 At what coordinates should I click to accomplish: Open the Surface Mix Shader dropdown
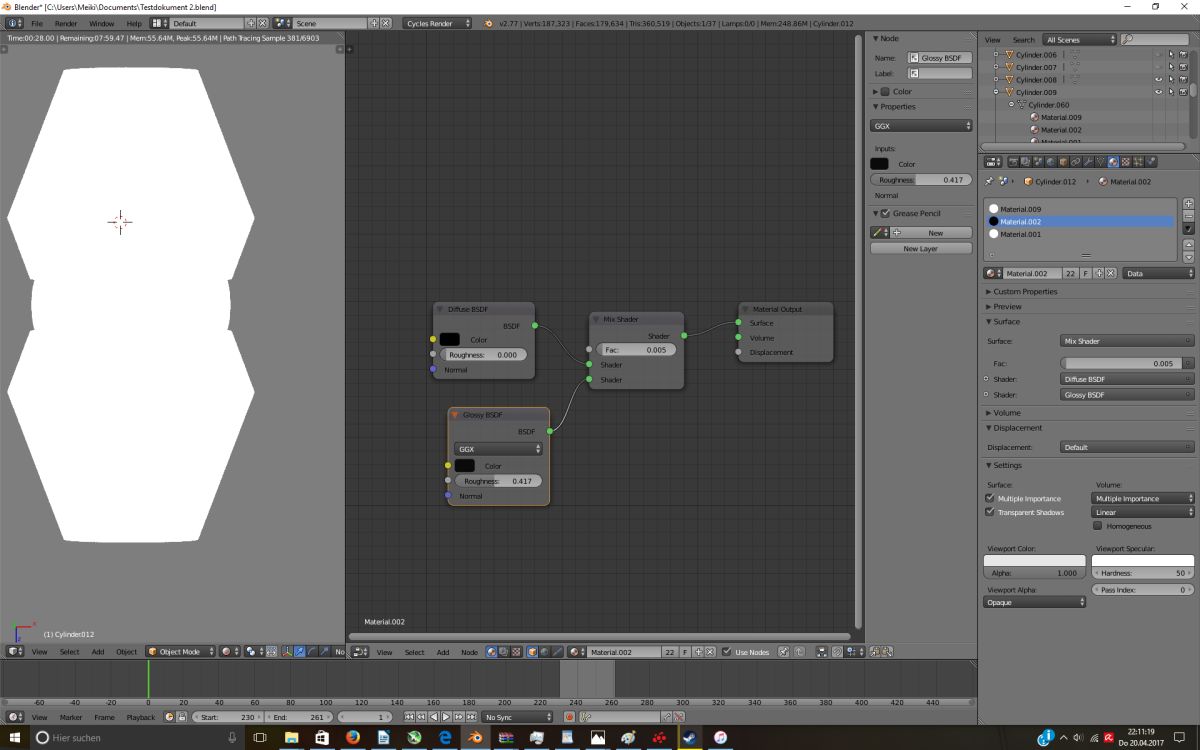click(x=1127, y=341)
